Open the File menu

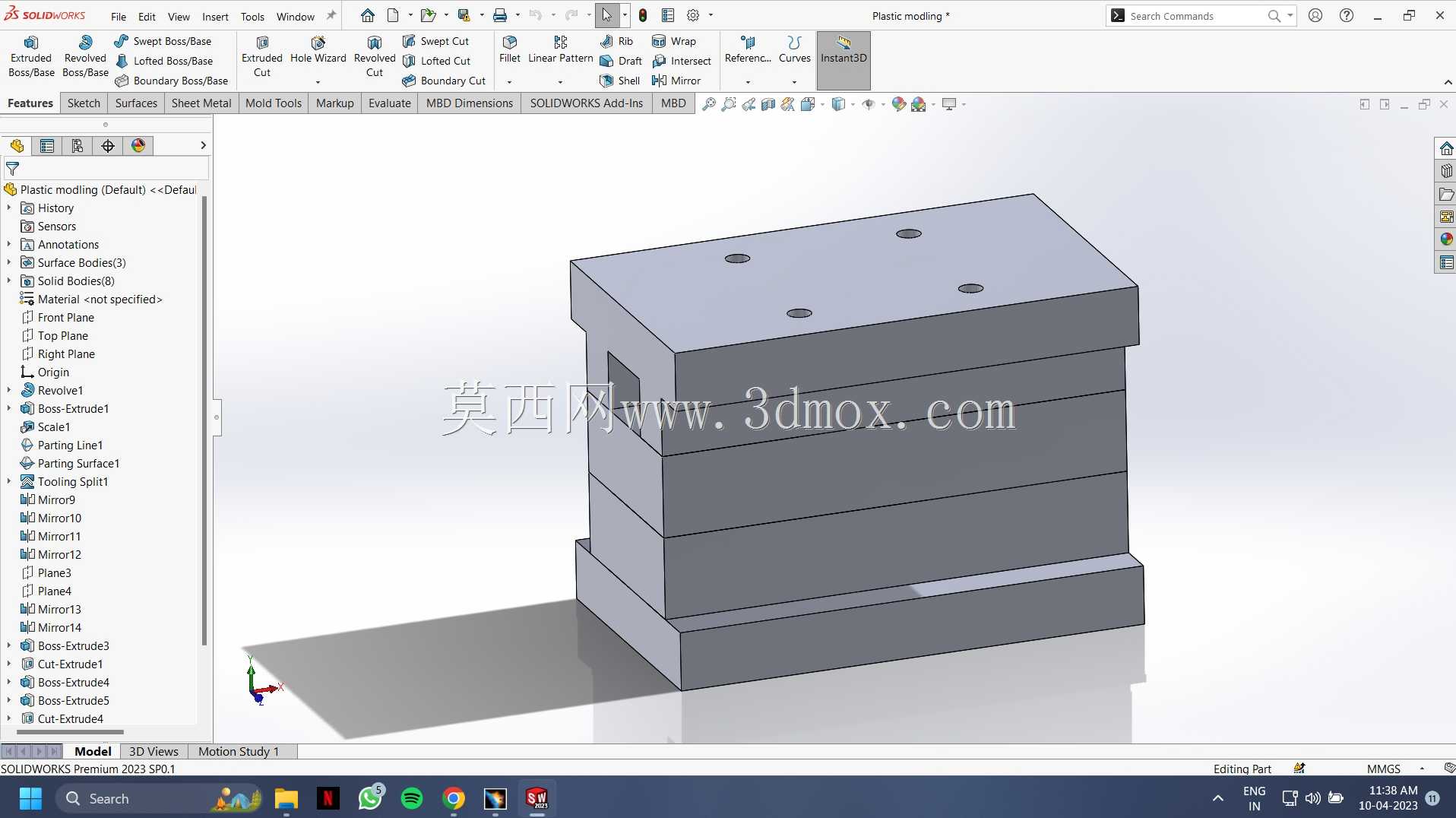[x=119, y=16]
